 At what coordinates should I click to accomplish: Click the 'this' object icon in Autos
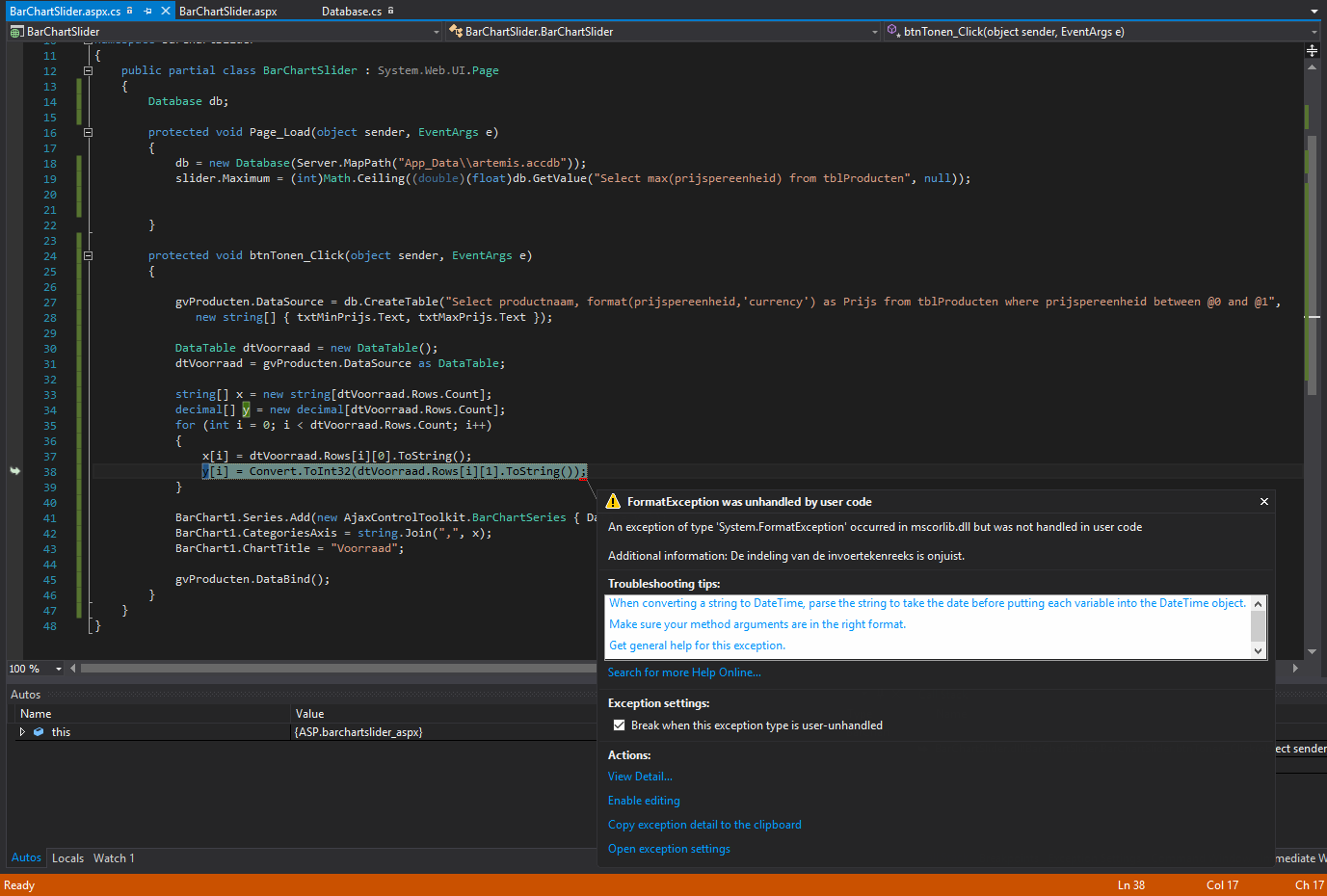tap(39, 732)
